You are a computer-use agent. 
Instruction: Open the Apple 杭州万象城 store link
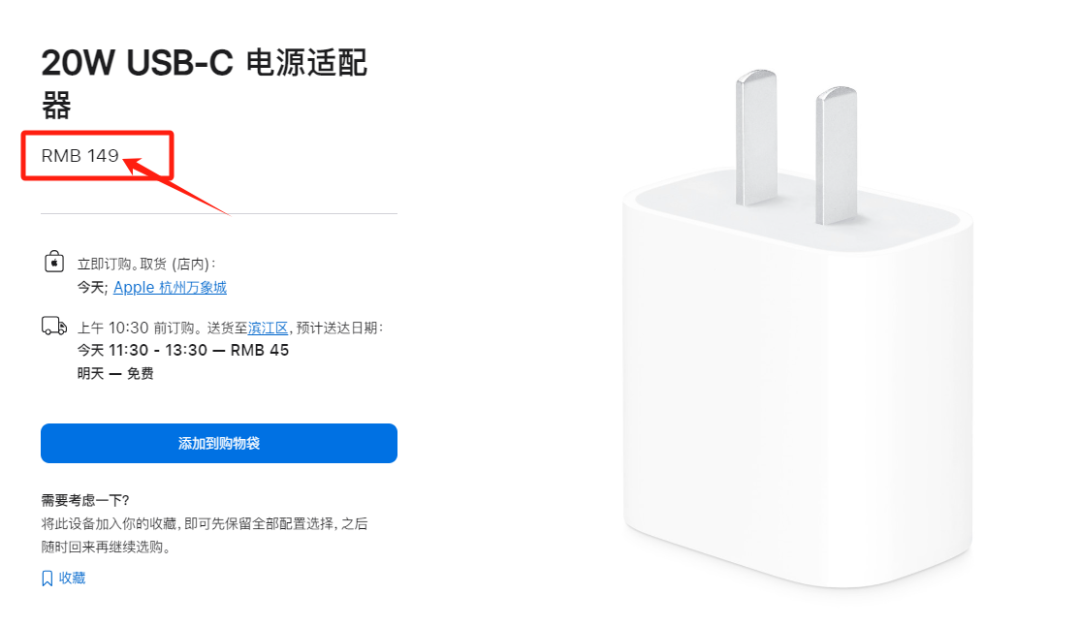[169, 287]
